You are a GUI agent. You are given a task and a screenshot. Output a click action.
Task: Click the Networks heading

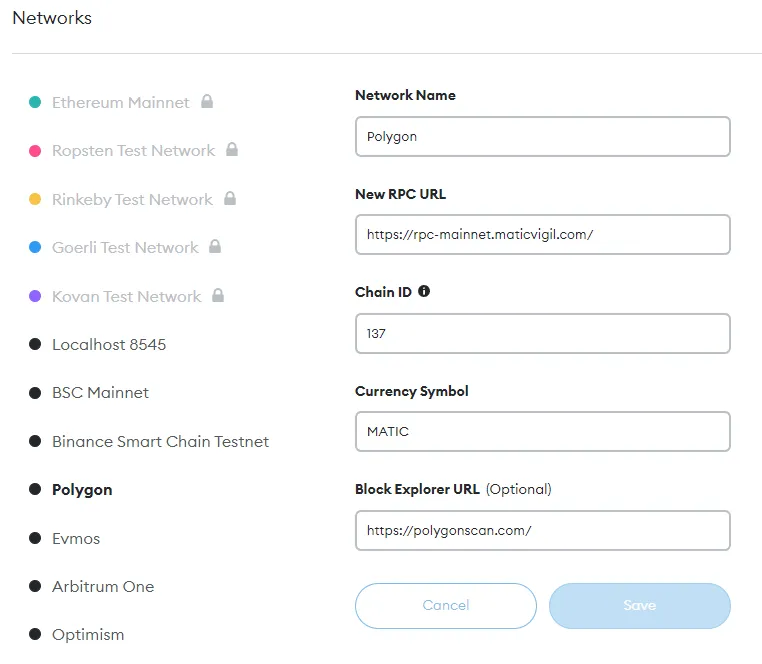(52, 18)
